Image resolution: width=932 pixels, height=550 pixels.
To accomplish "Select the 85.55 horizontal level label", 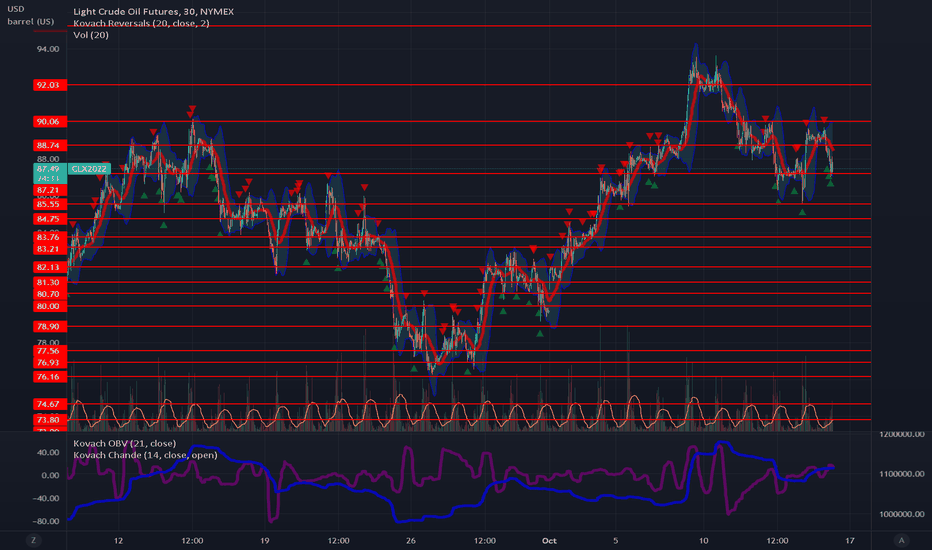I will coord(50,204).
